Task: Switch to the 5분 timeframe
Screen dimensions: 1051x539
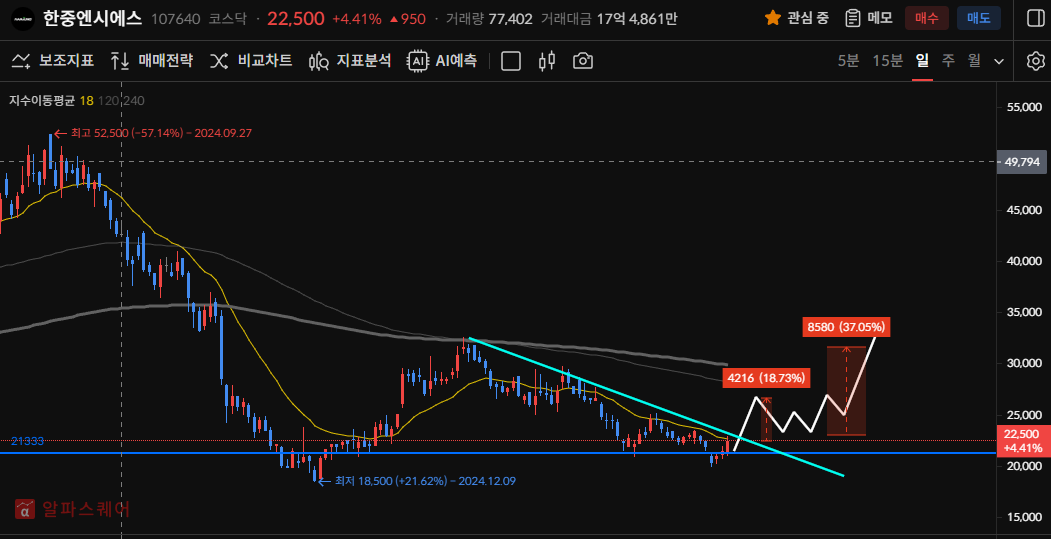Action: [848, 61]
